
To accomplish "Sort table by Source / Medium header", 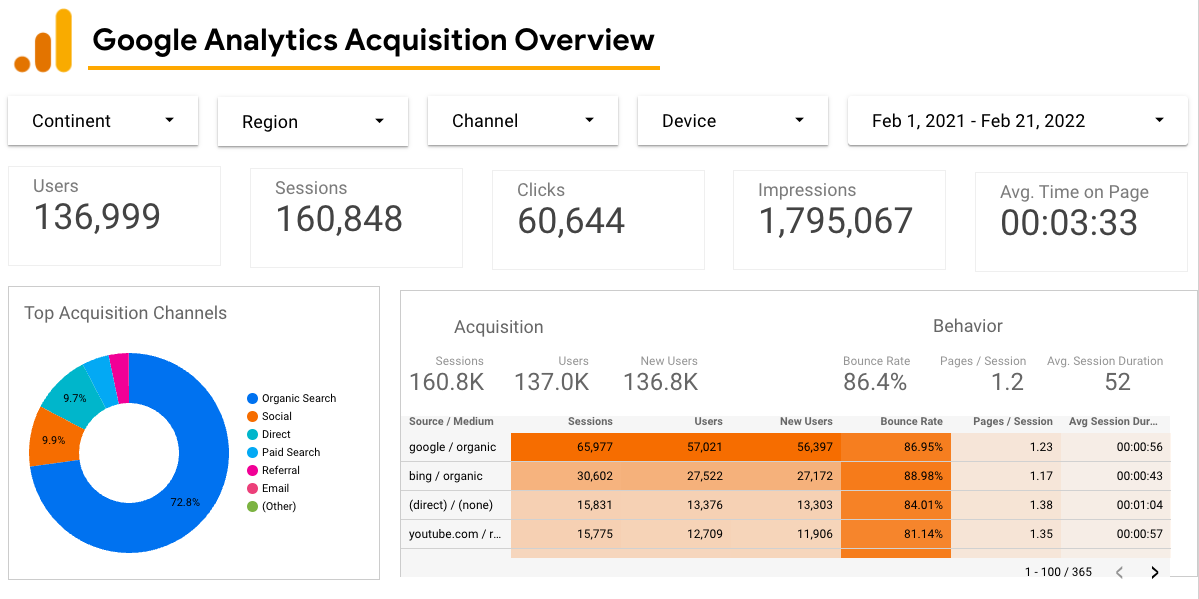I will (x=451, y=422).
